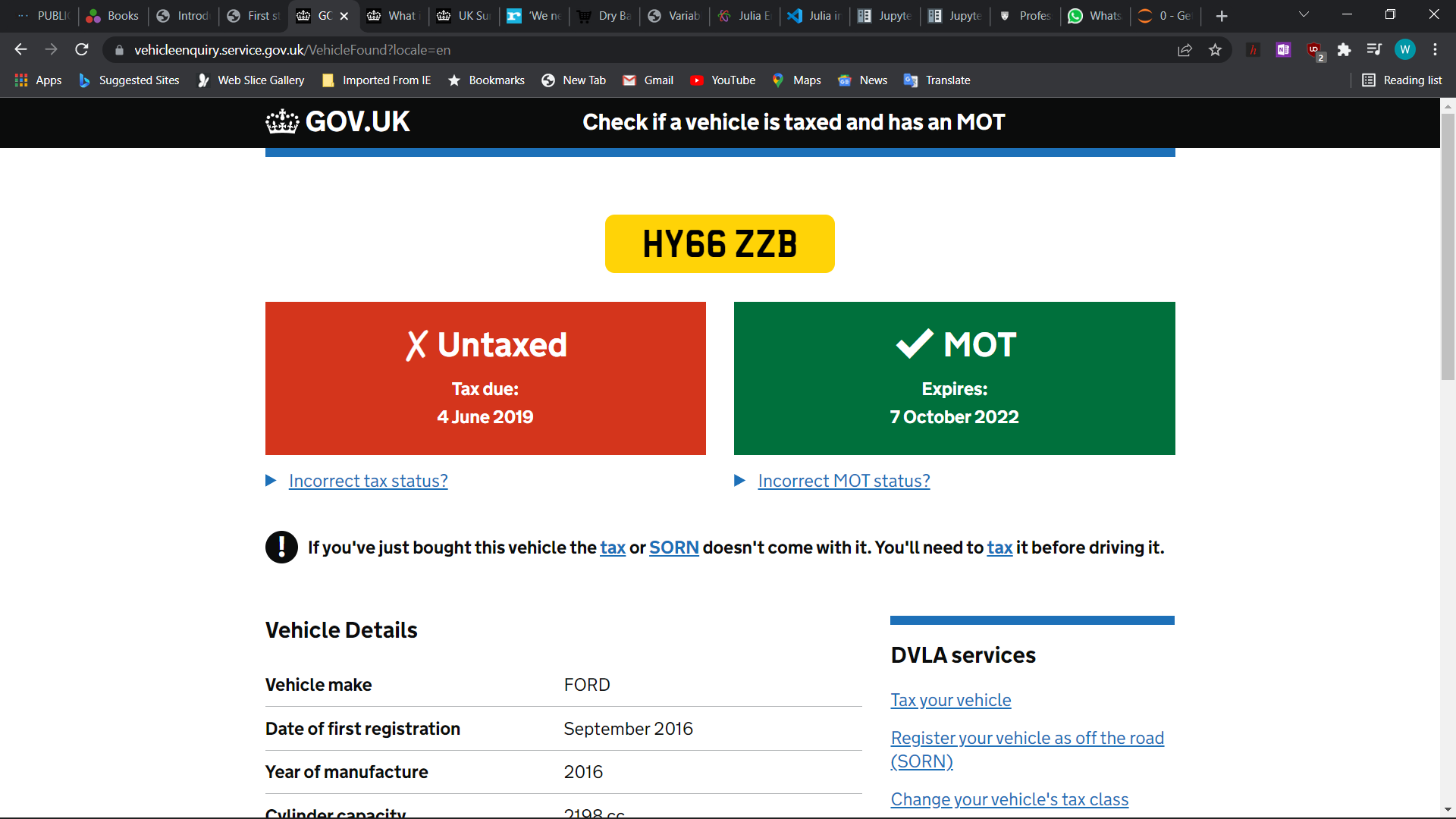This screenshot has width=1456, height=819.
Task: Open the OneNote extension icon
Action: click(1283, 50)
